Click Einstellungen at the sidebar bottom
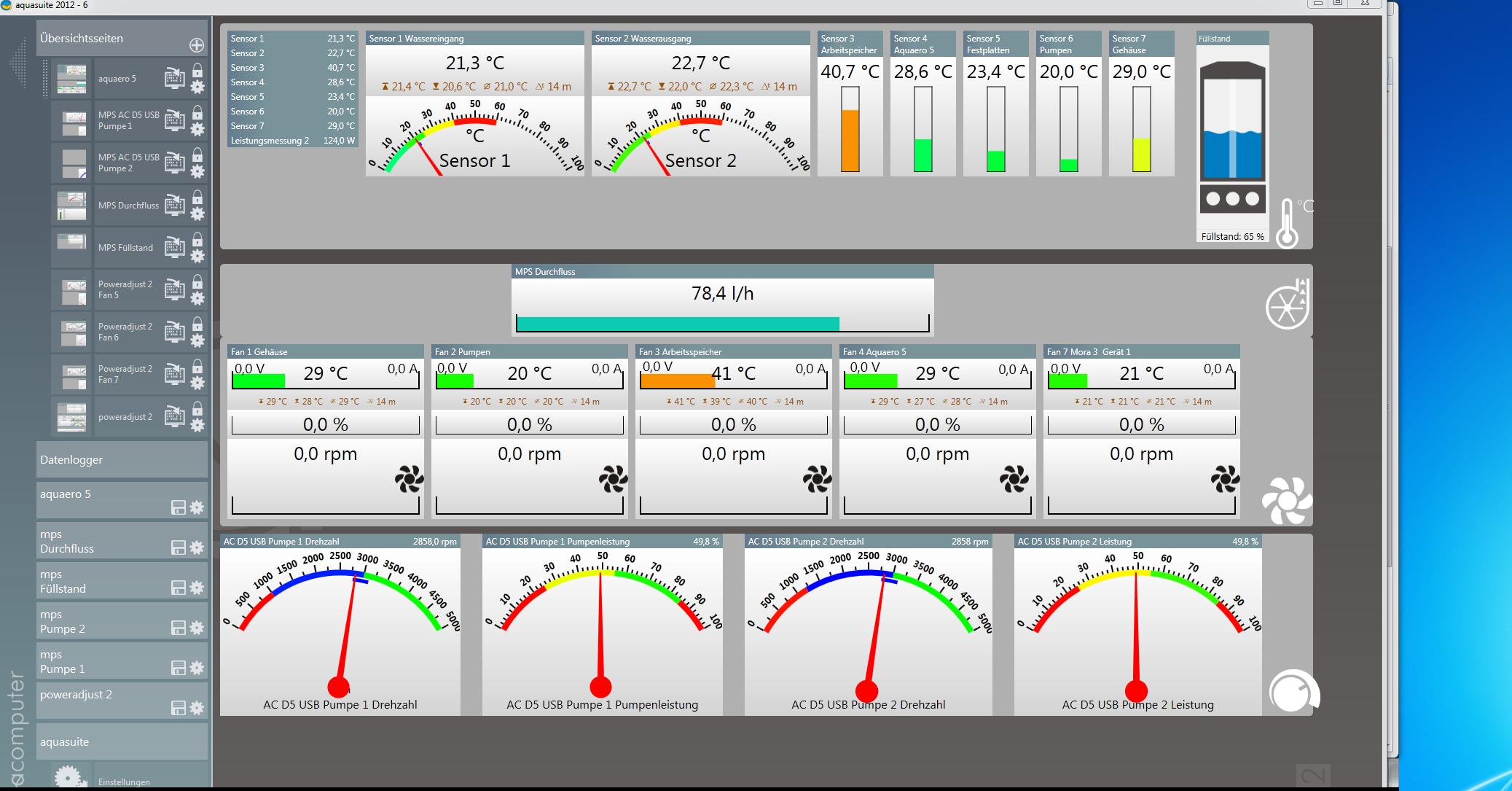The image size is (1512, 791). (124, 782)
